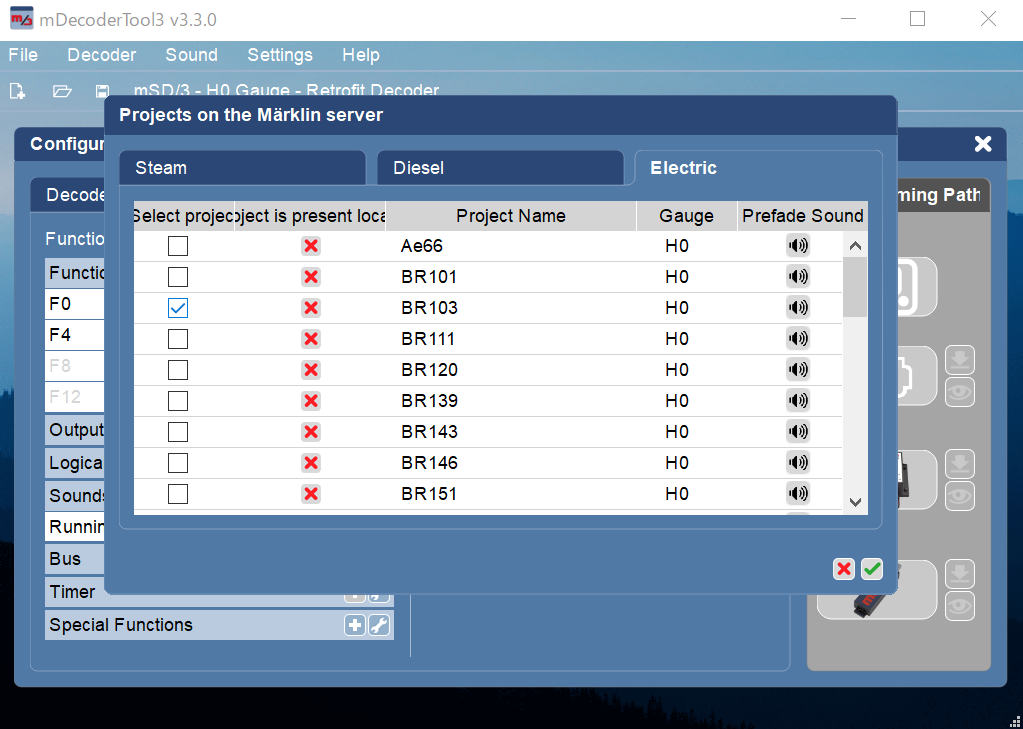Image resolution: width=1023 pixels, height=729 pixels.
Task: Play the prefade sound for BR103
Action: click(797, 308)
